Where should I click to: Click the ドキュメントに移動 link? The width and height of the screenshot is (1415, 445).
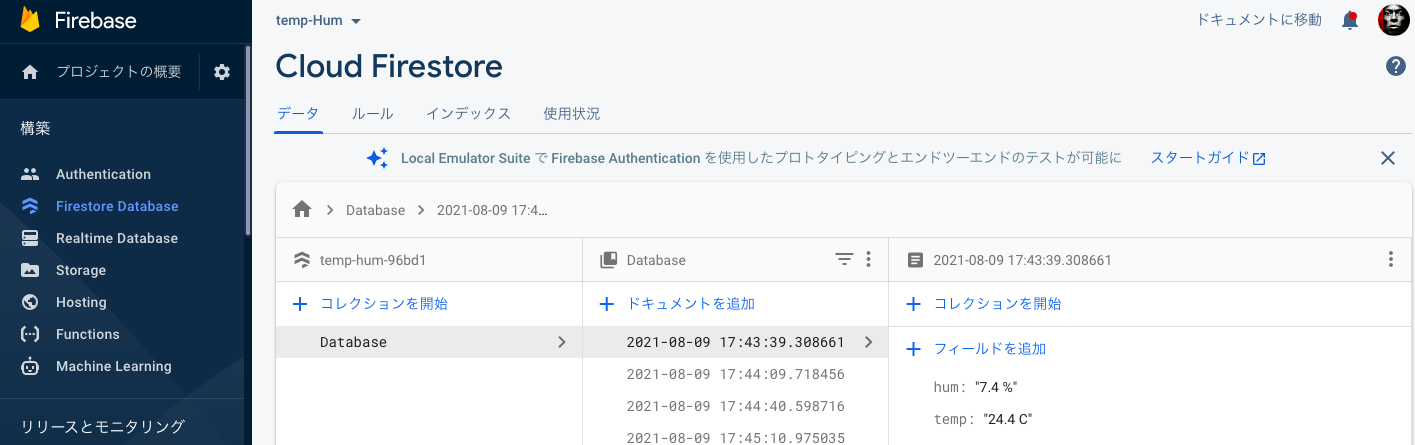[1259, 20]
